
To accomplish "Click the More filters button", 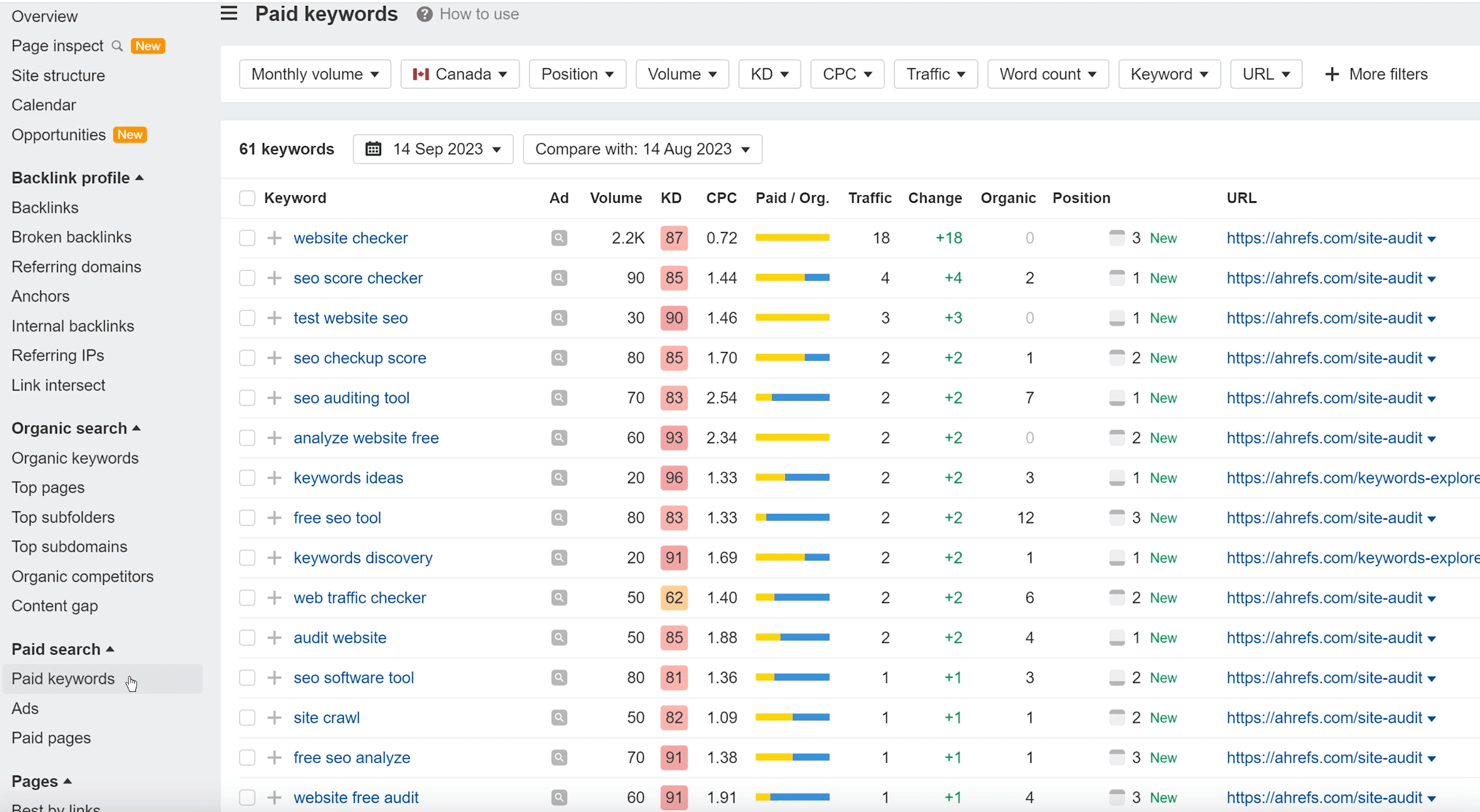I will 1376,74.
